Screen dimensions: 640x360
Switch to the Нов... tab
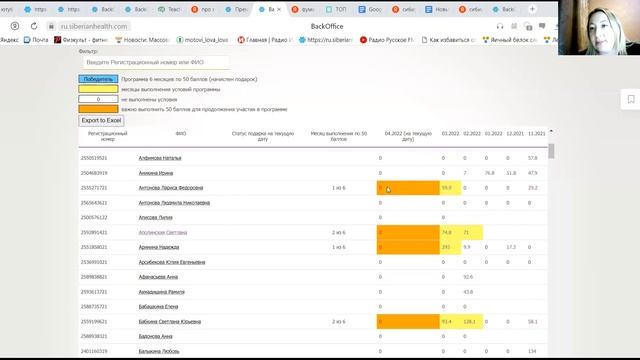(436, 9)
